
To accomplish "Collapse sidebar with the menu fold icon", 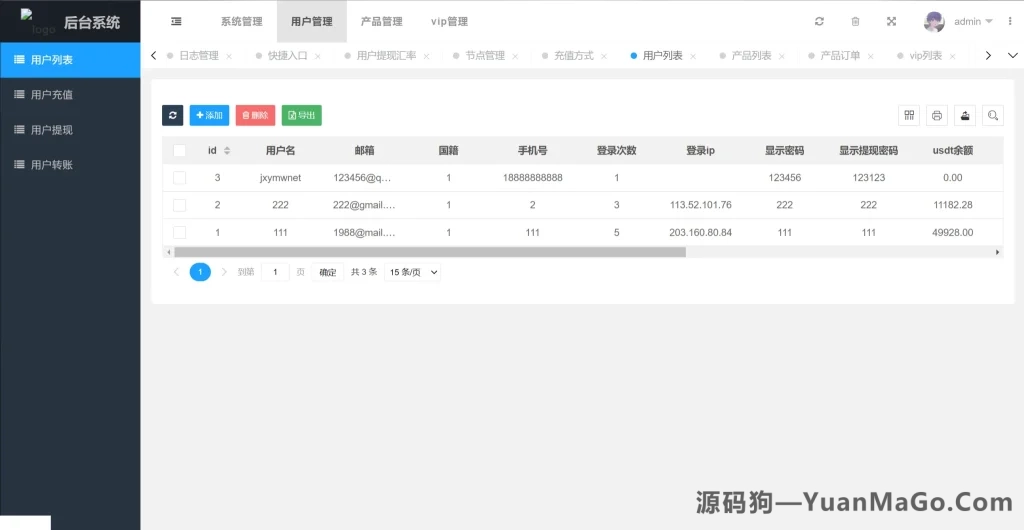I will pyautogui.click(x=176, y=22).
